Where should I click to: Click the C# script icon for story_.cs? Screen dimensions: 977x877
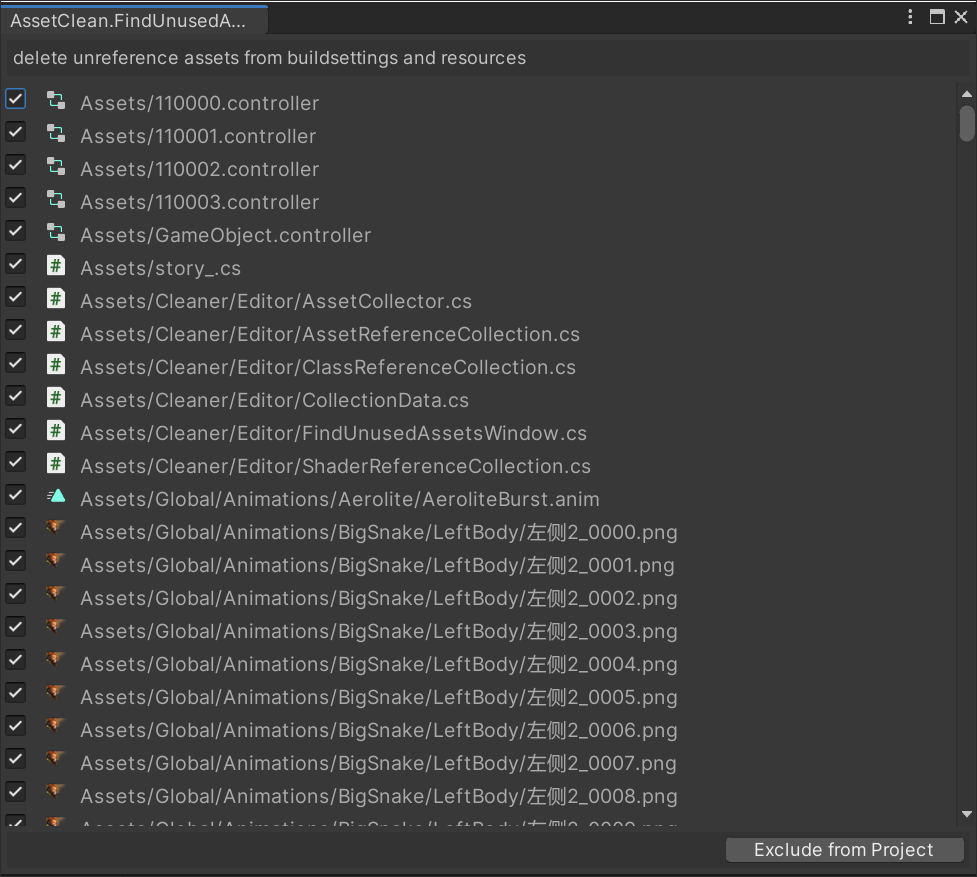56,265
